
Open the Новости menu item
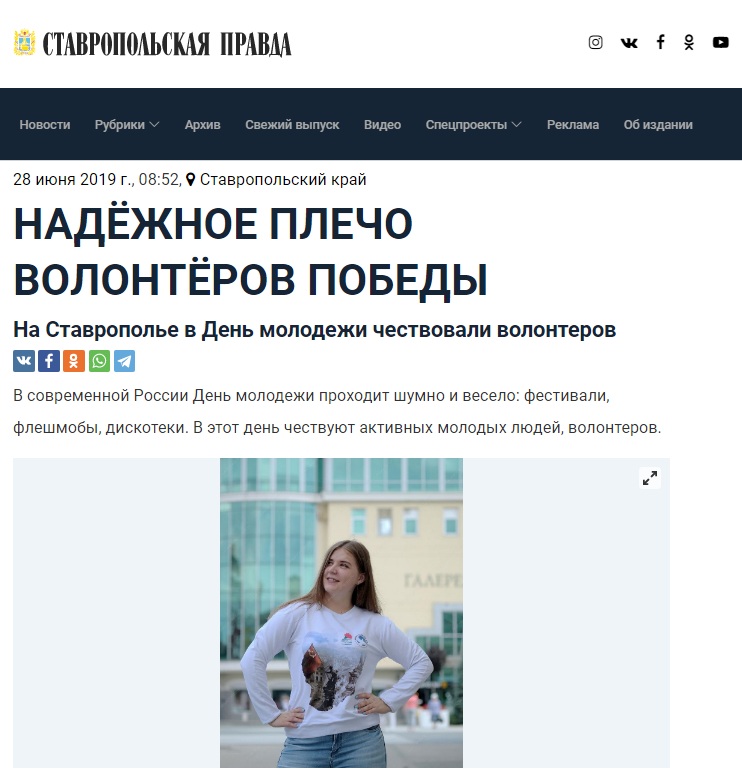[45, 125]
